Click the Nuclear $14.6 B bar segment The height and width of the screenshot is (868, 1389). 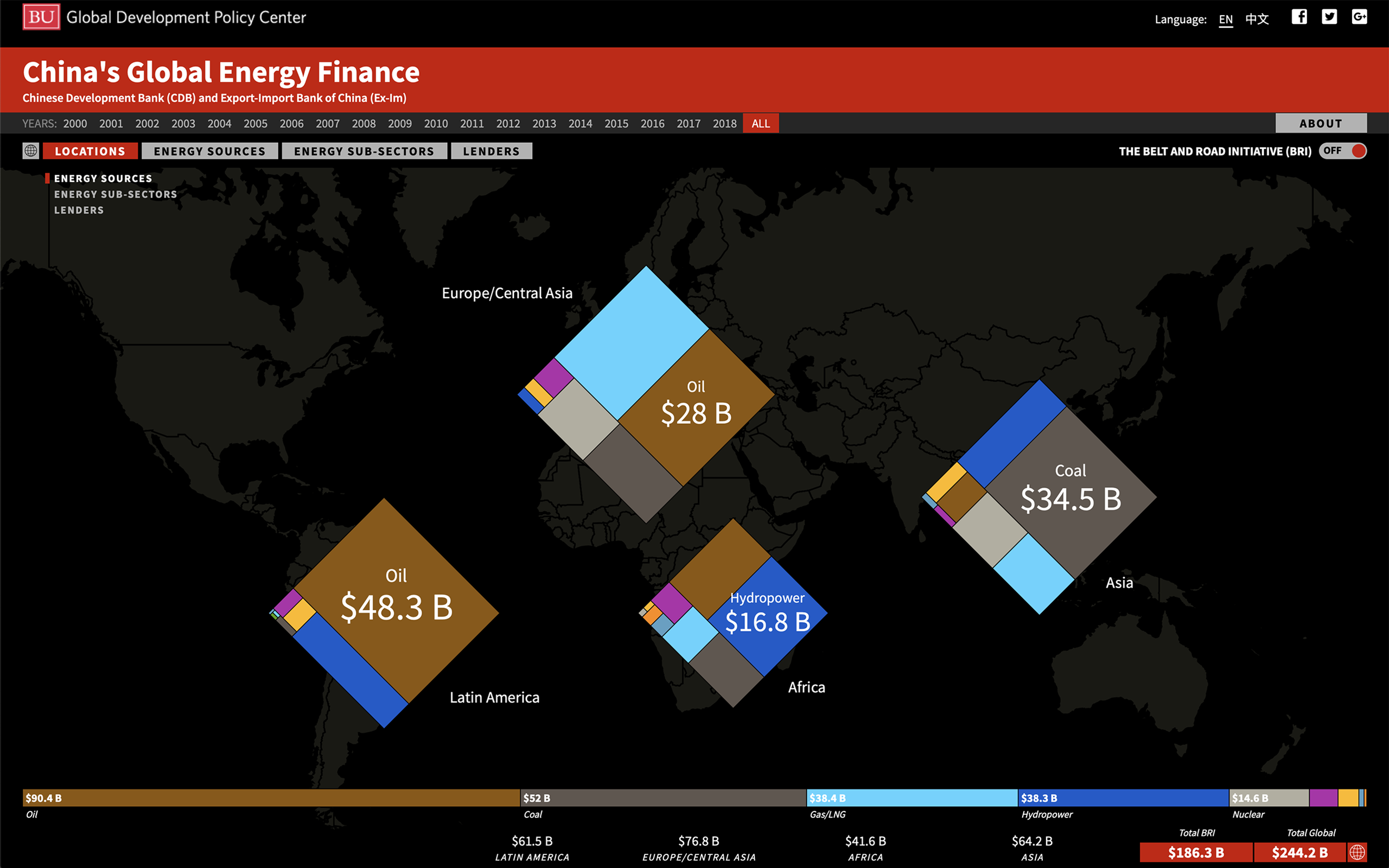tap(1270, 798)
